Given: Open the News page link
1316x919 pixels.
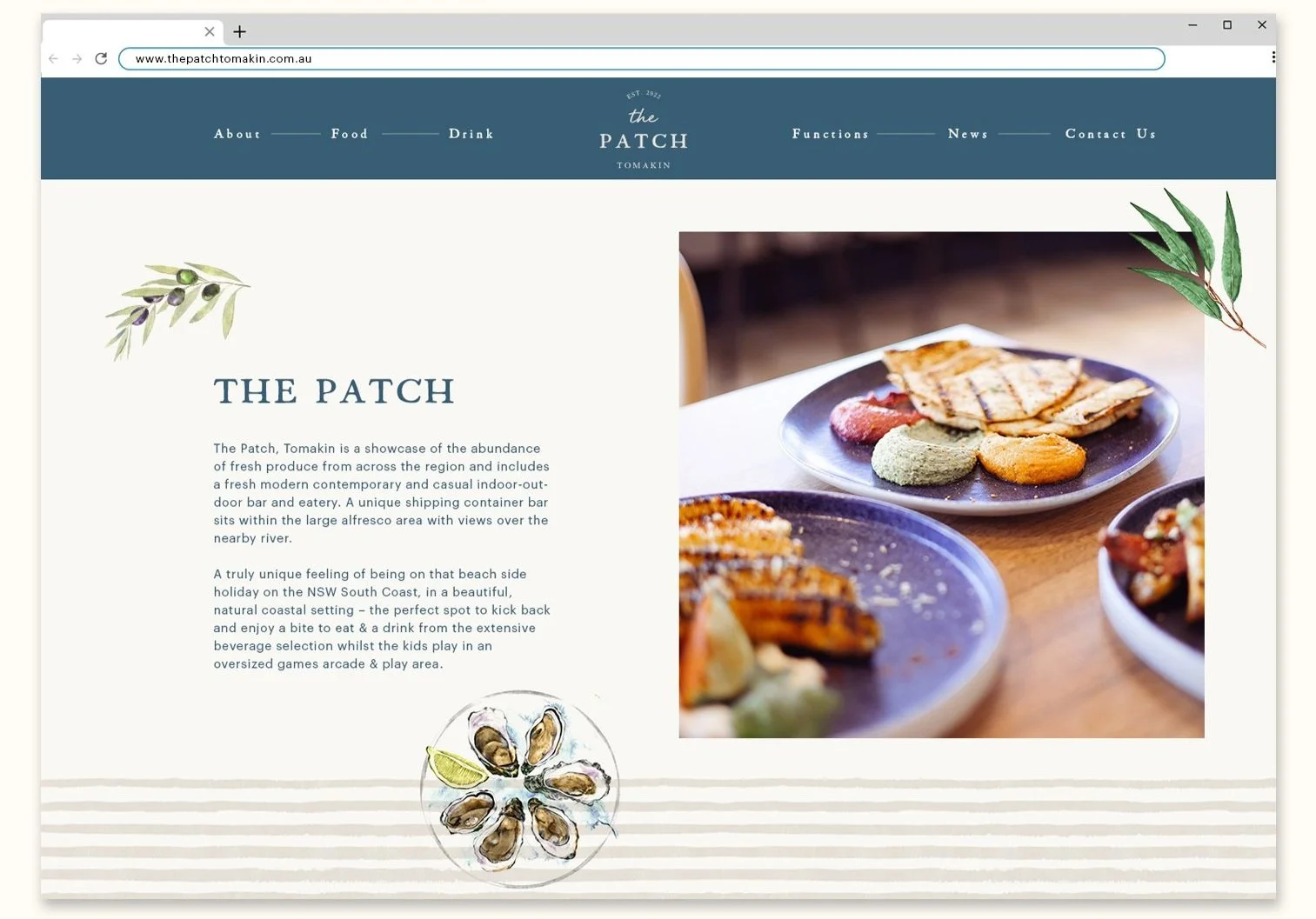Looking at the screenshot, I should [968, 134].
